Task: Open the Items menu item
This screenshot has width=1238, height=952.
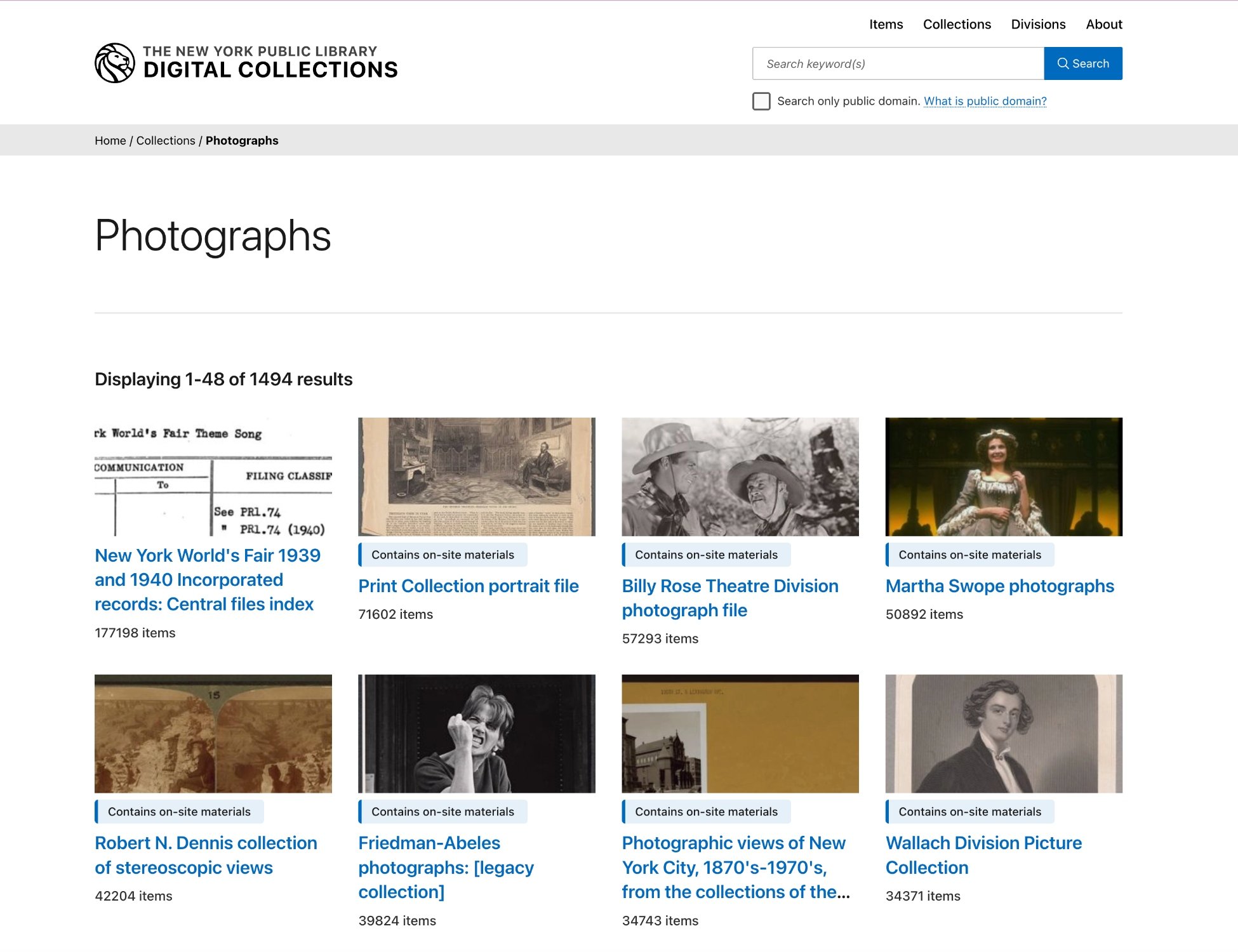Action: pos(886,24)
